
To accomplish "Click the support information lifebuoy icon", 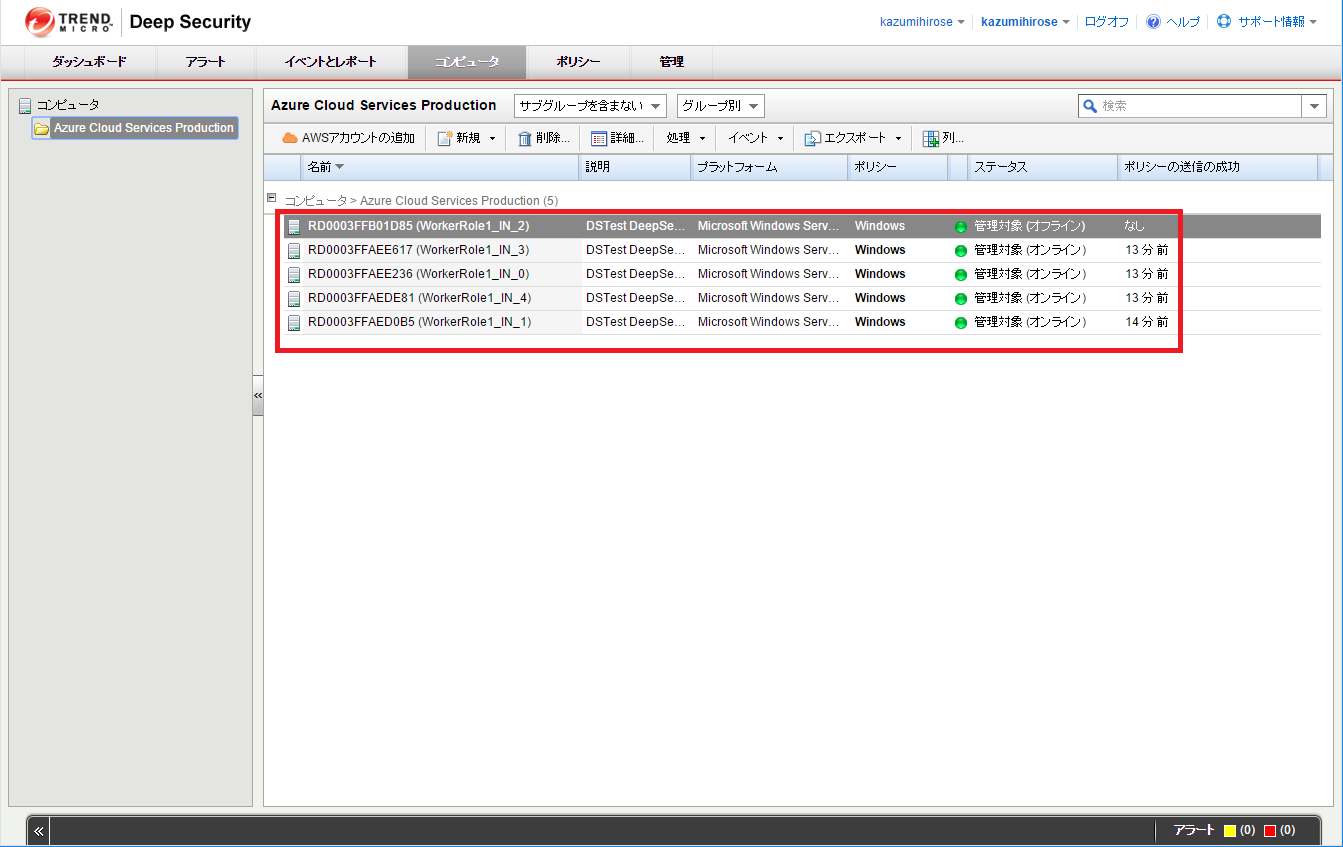I will [x=1224, y=22].
